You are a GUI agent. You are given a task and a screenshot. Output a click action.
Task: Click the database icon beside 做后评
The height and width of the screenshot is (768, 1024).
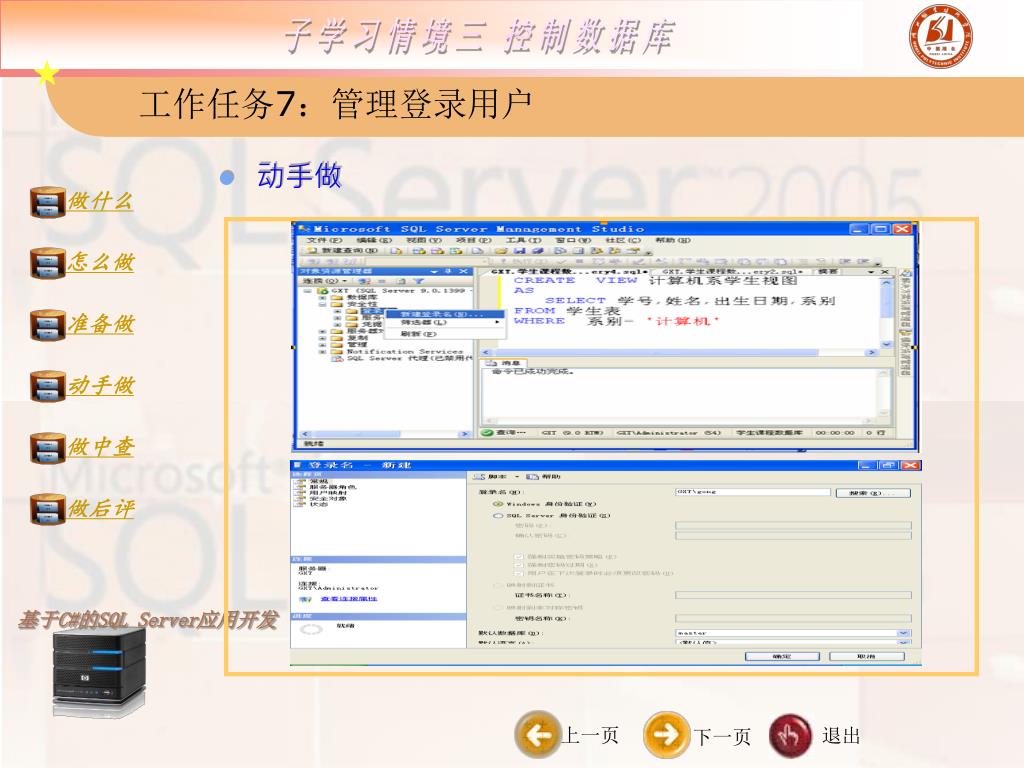tap(48, 509)
